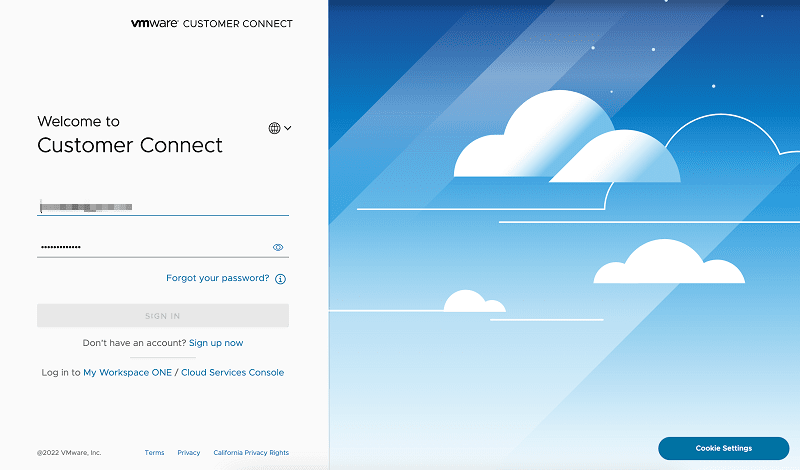Toggle password visibility eye icon
Screen dimensions: 800x470
[278, 248]
